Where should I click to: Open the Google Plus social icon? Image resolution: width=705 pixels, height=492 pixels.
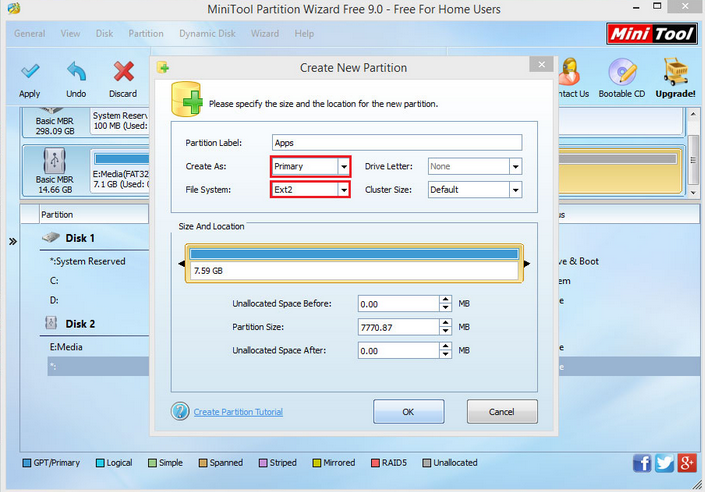click(x=686, y=463)
